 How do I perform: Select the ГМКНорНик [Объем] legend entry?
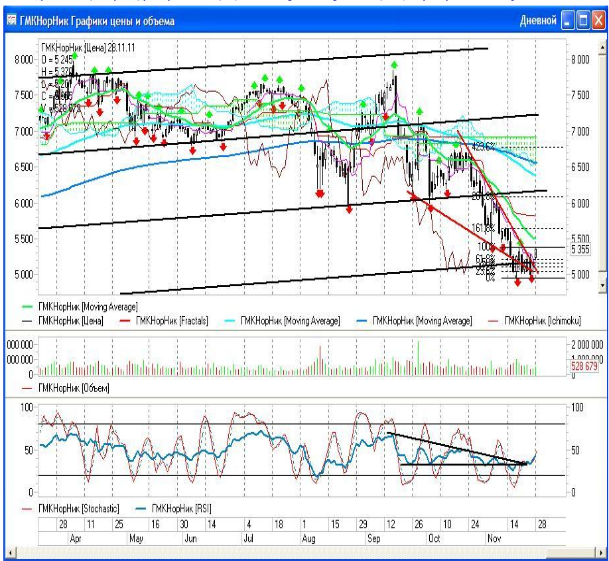(x=66, y=388)
